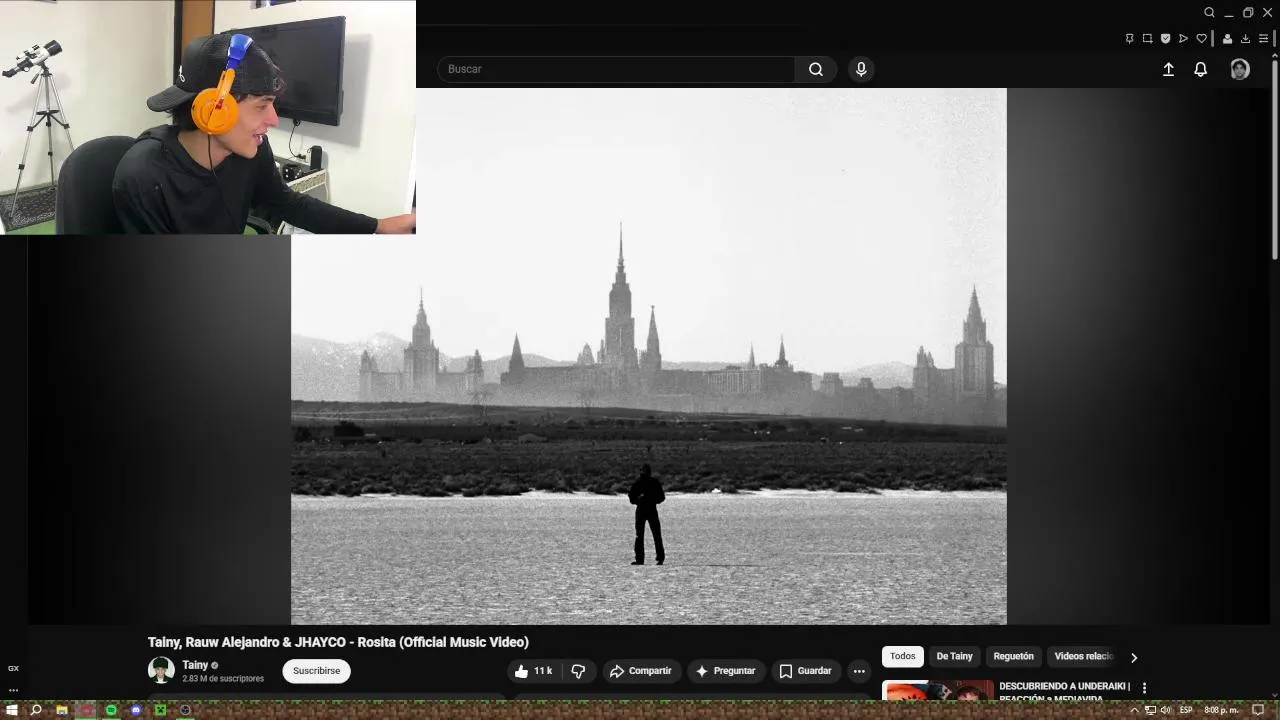Subscribe with the Suscribirse button
Screen dimensions: 1280x720
316,671
